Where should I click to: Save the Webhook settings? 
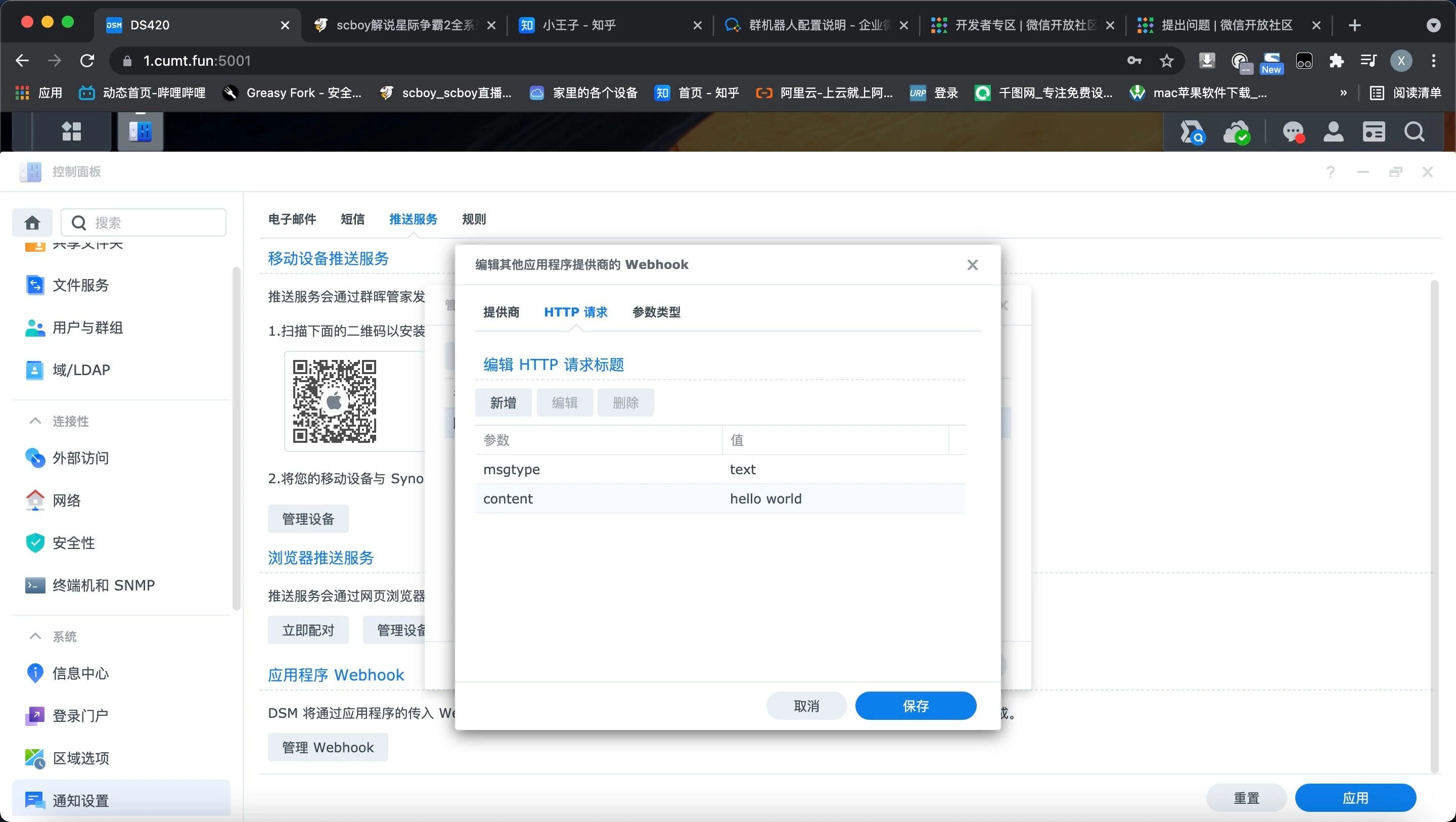[915, 706]
